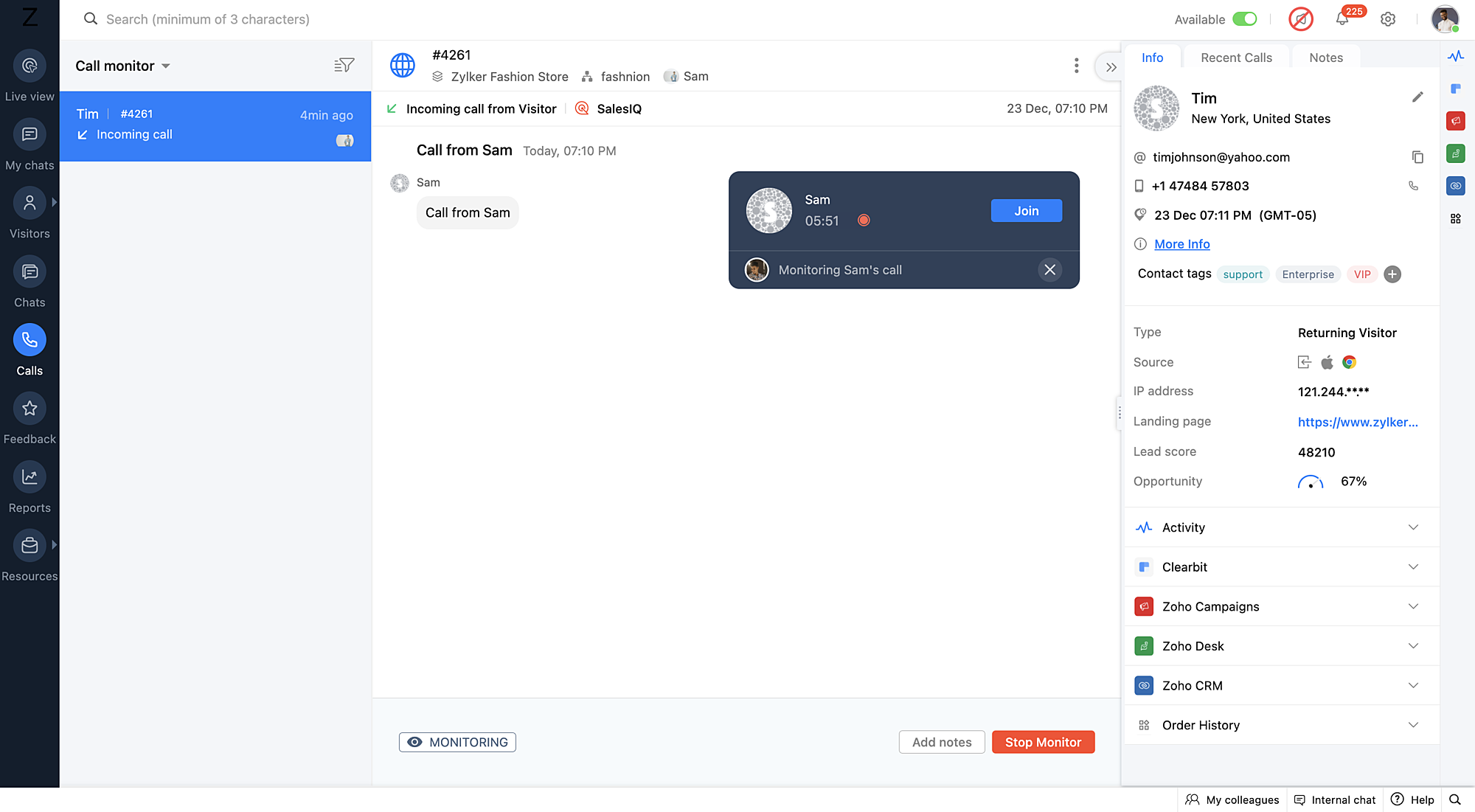
Task: Click the phone icon beside number
Action: [1413, 186]
